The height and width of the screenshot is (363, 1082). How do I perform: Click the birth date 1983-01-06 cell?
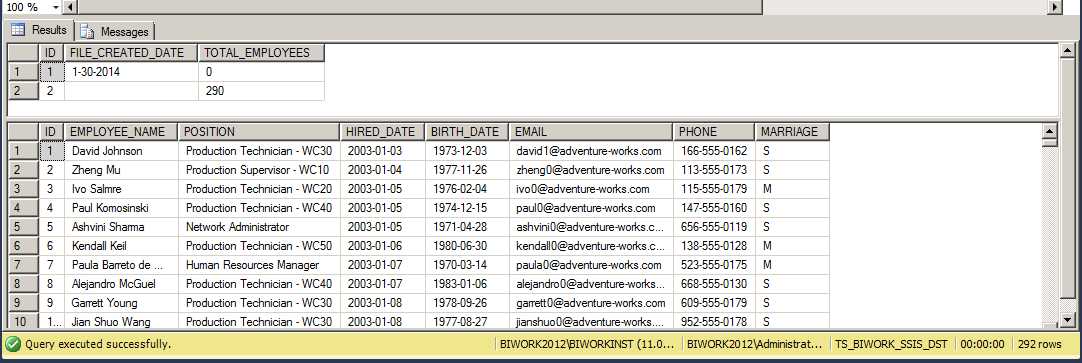(467, 284)
